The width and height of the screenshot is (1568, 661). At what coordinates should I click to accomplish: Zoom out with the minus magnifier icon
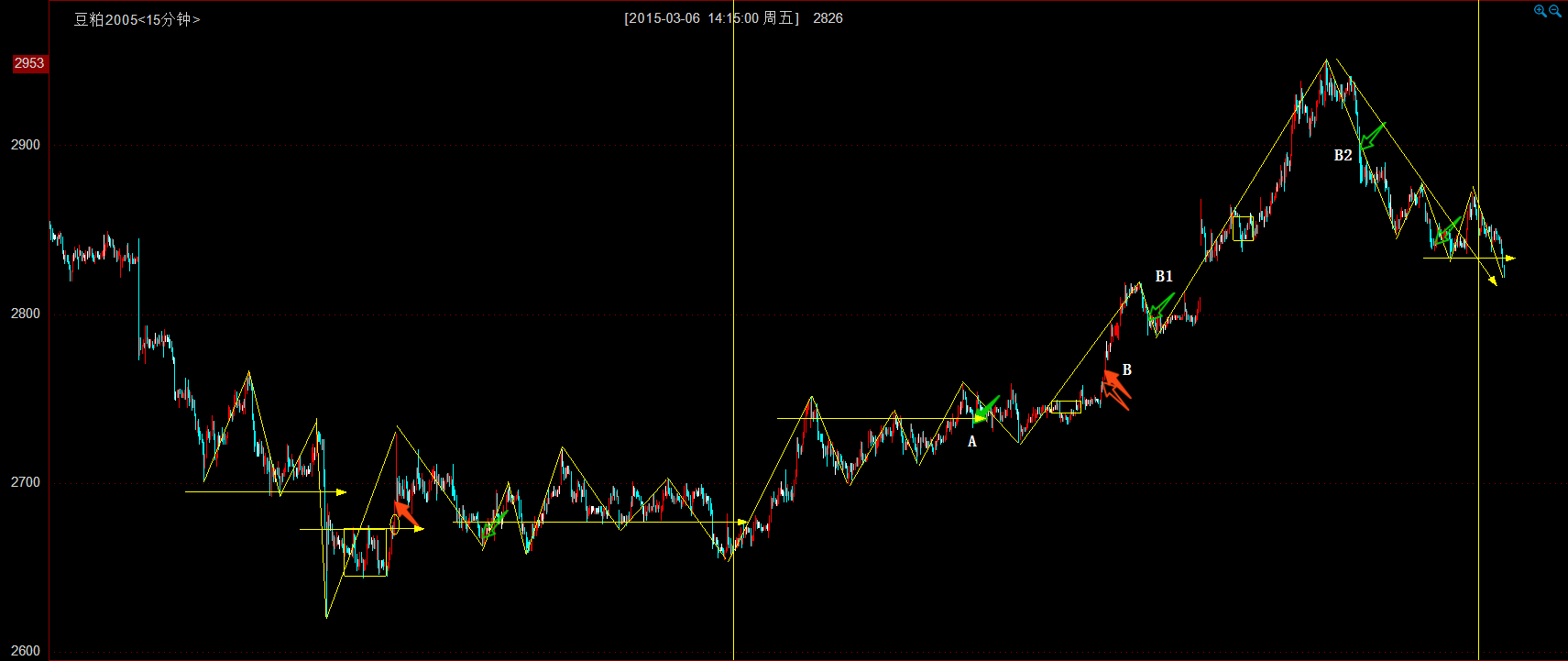(1555, 11)
